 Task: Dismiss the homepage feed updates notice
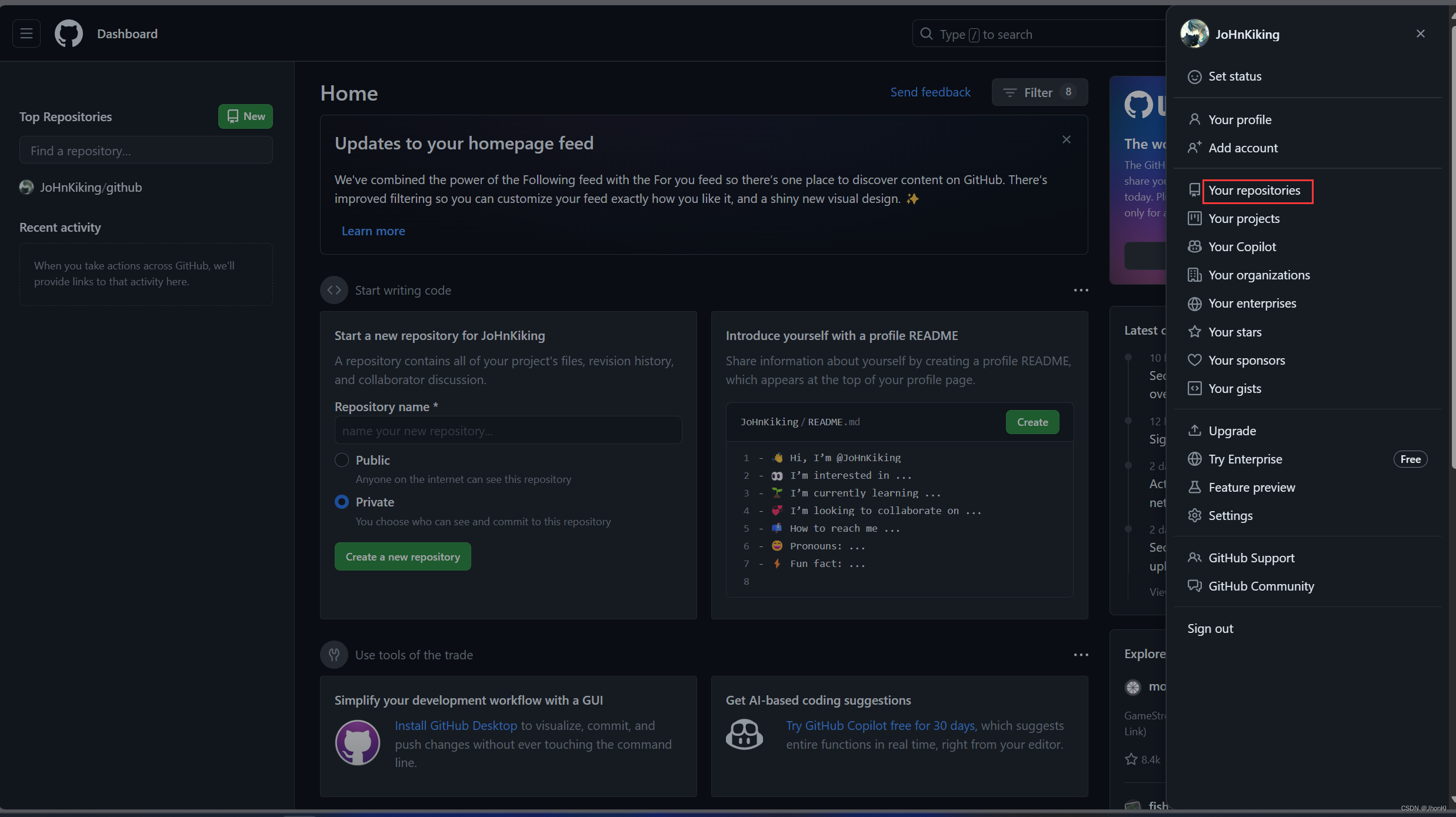tap(1066, 139)
